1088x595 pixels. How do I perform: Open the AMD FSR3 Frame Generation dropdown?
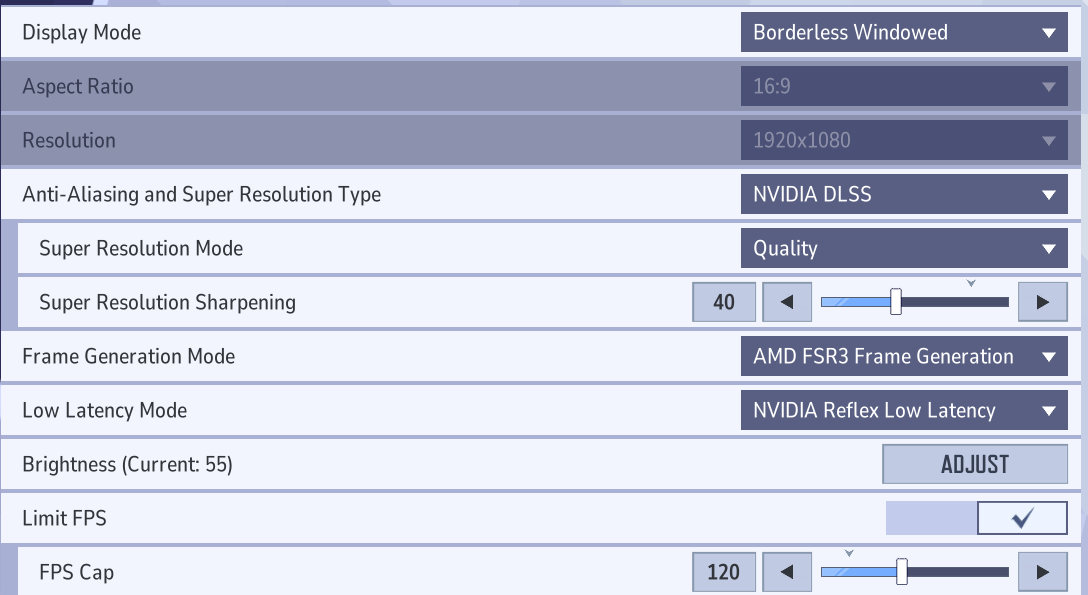(904, 356)
